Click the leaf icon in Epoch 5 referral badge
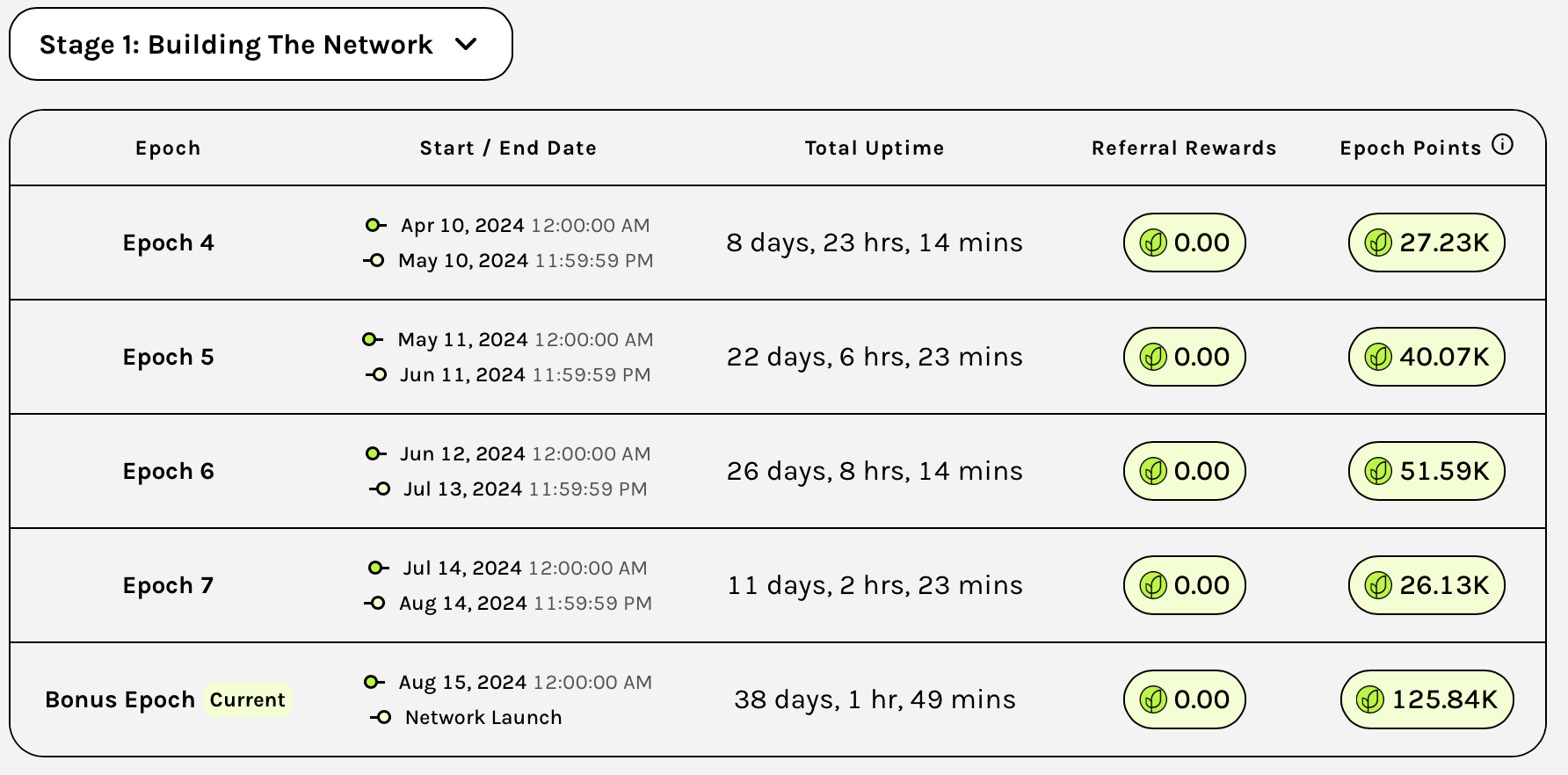Viewport: 1568px width, 775px height. pos(1153,357)
